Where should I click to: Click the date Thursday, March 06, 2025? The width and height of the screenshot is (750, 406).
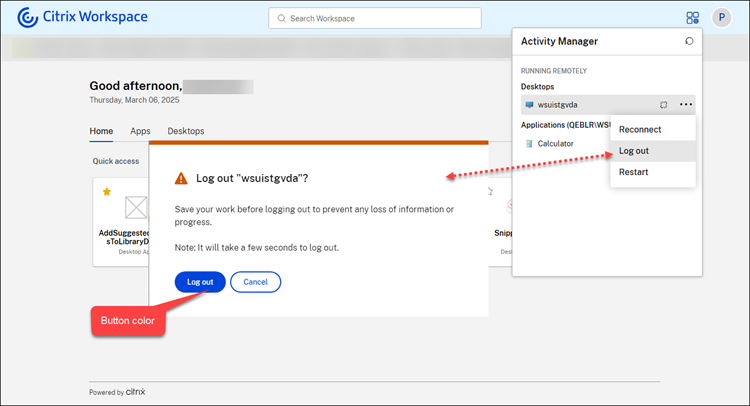[134, 100]
